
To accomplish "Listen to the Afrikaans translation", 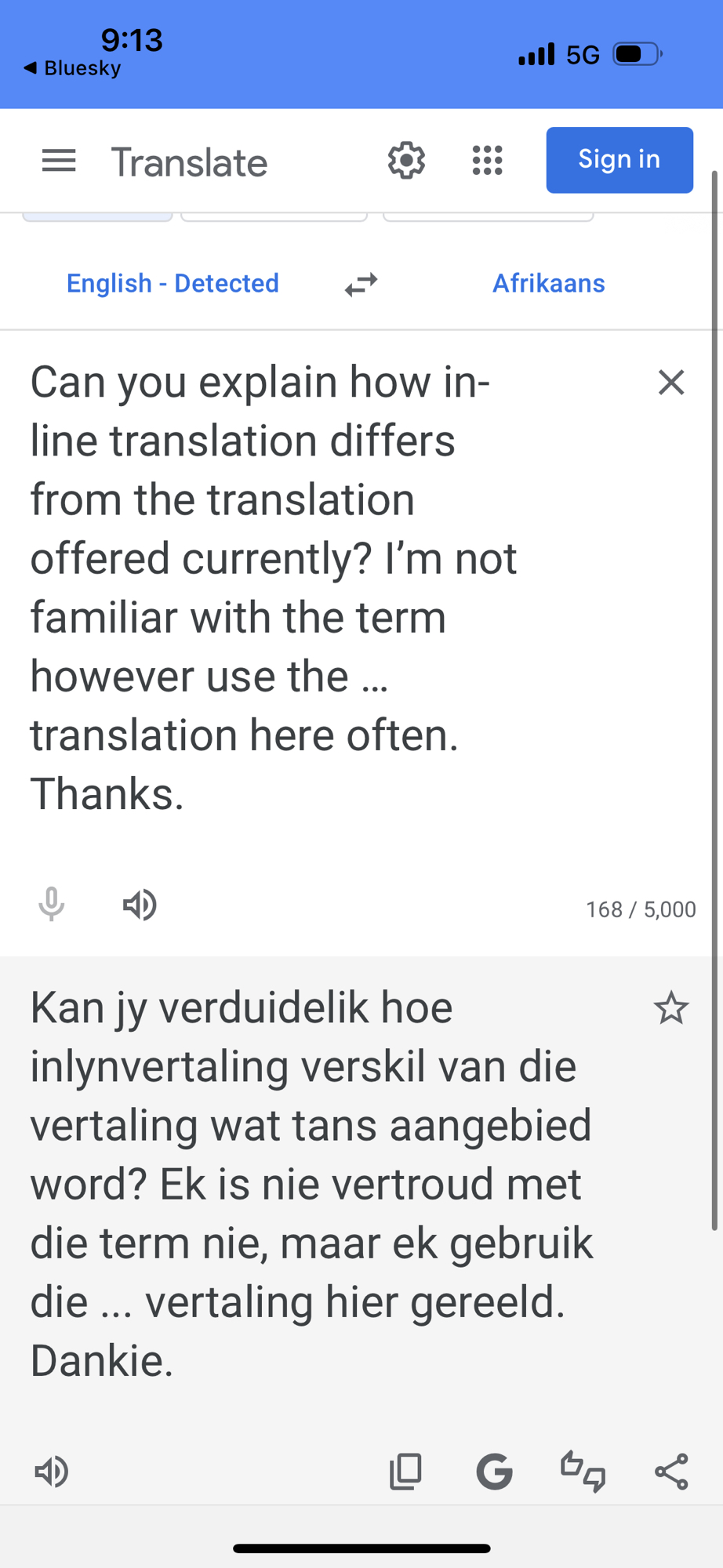I will click(52, 1472).
